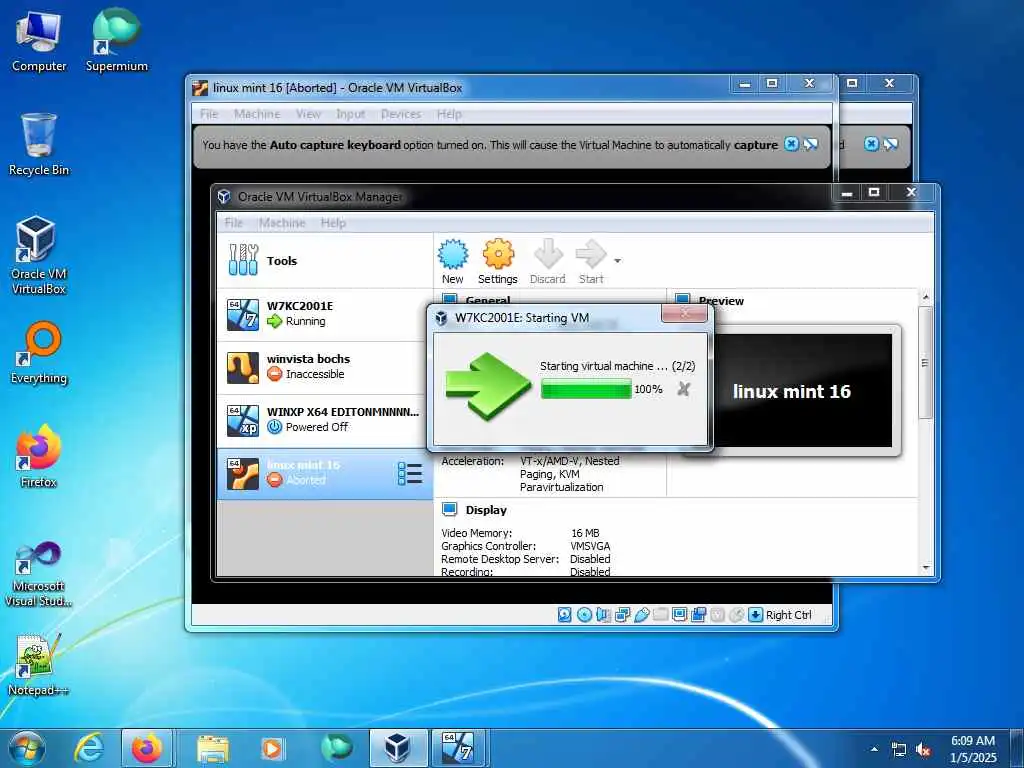Open the Everything desktop shortcut
Viewport: 1024px width, 768px height.
(x=39, y=353)
